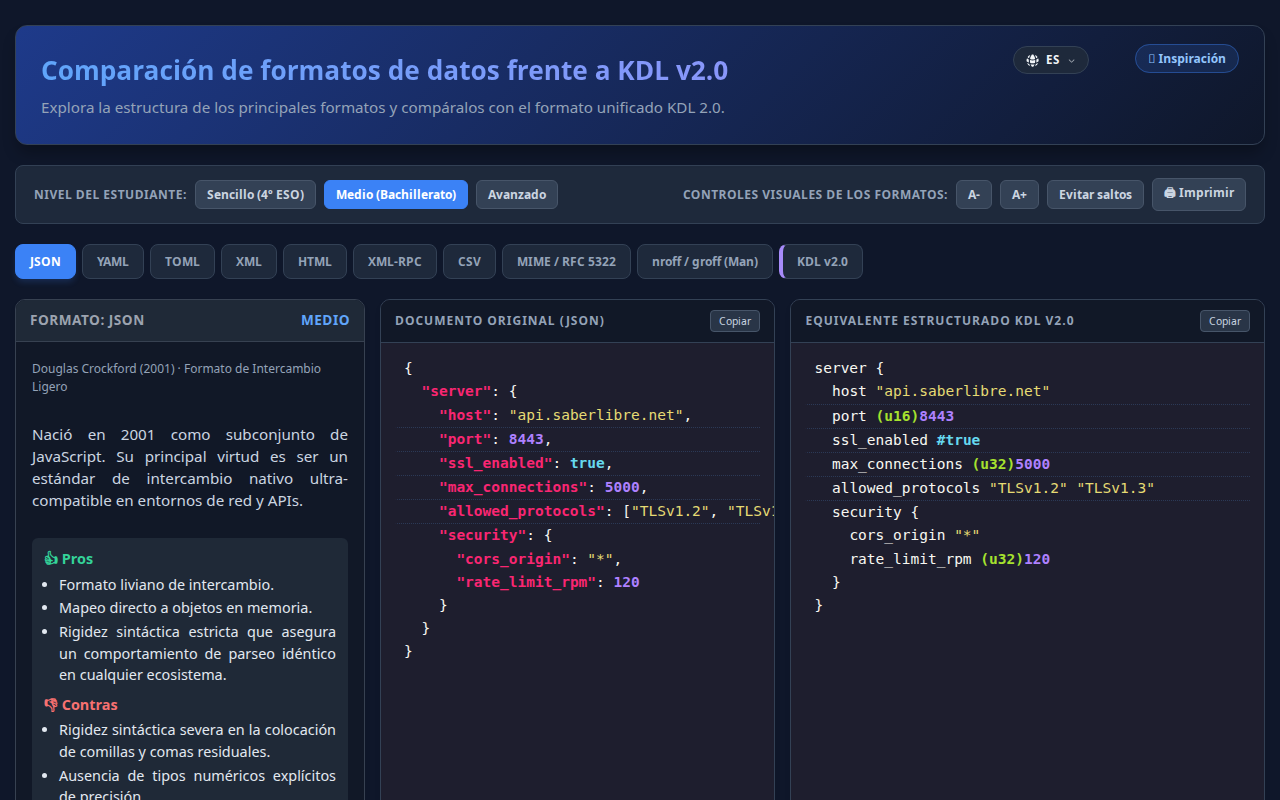Click the printer Imprimir button
Viewport: 1280px width, 800px height.
[x=1199, y=194]
